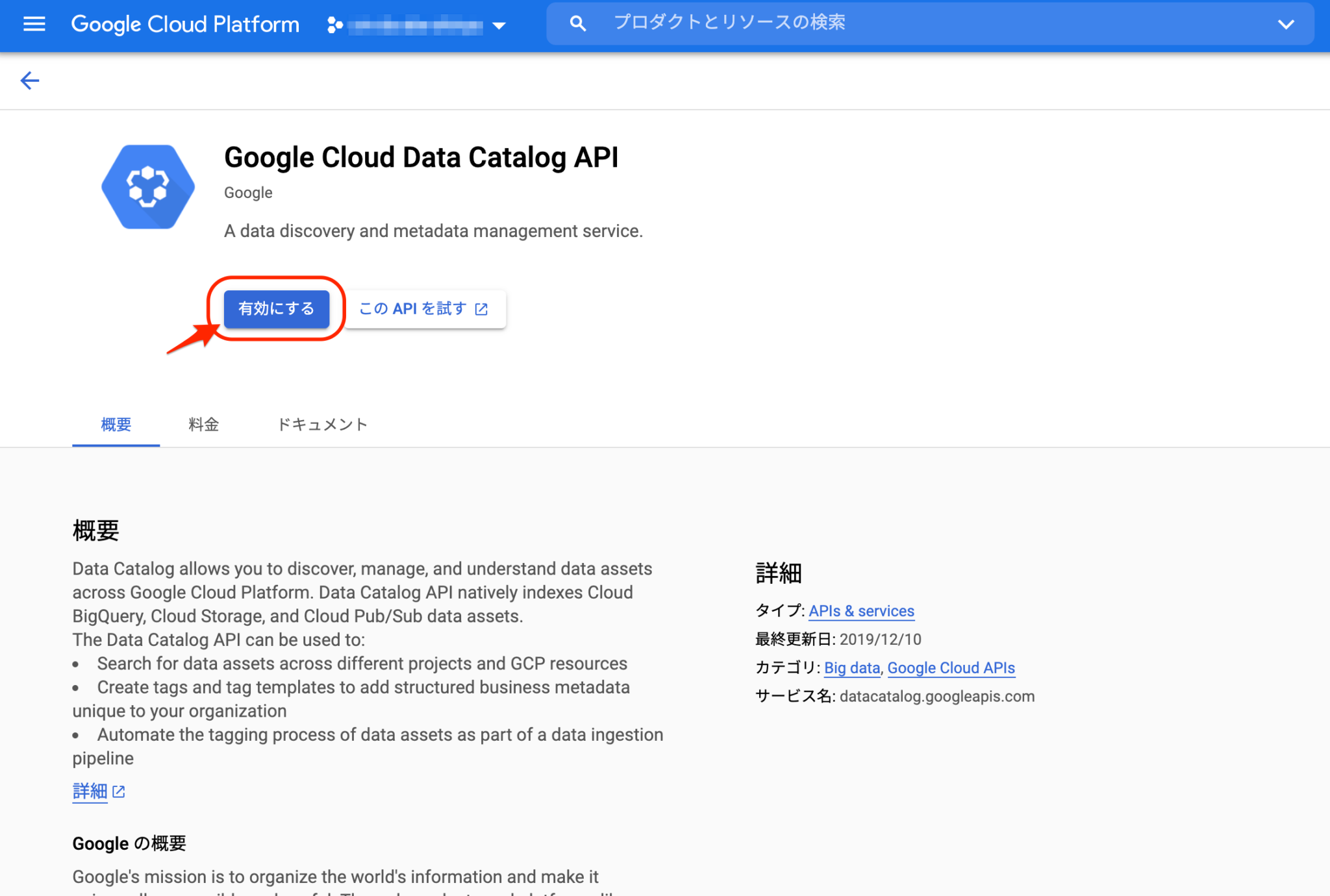Enable the API with 有効にする button
This screenshot has width=1330, height=896.
[275, 309]
